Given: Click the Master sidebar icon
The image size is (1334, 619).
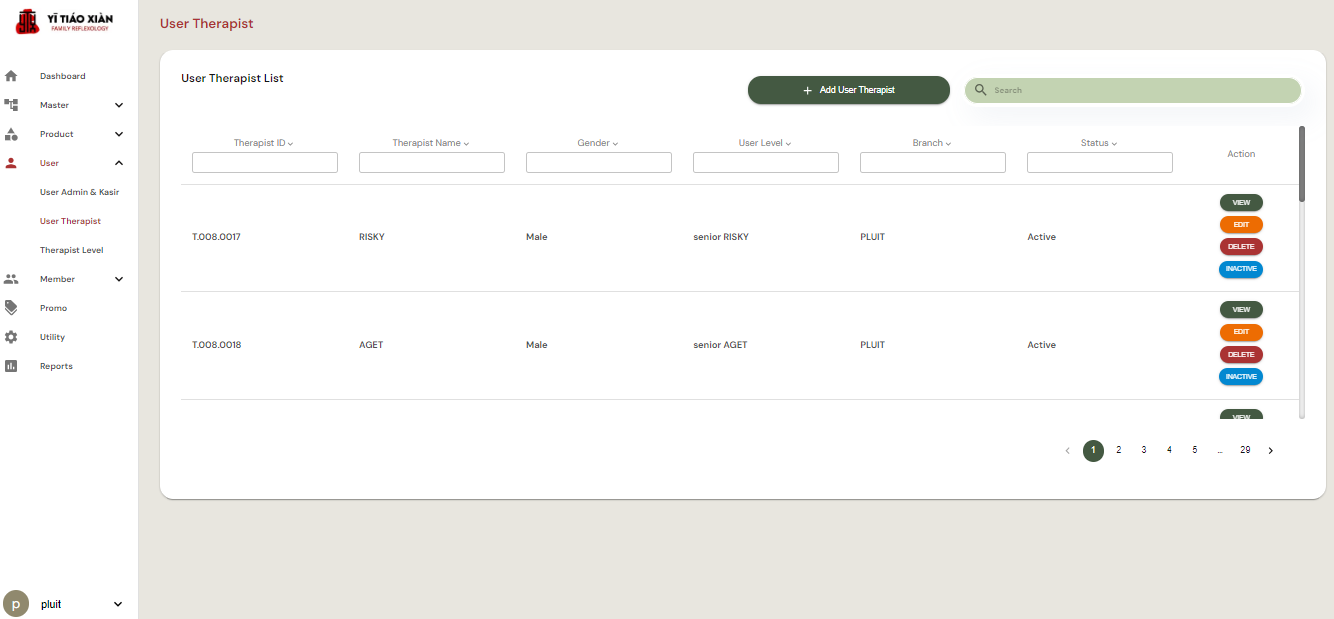Looking at the screenshot, I should [12, 105].
